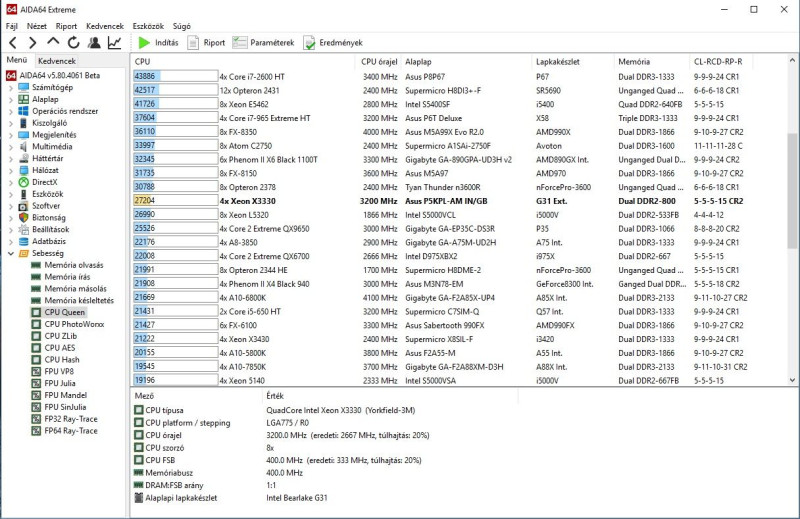Image resolution: width=800 pixels, height=519 pixels.
Task: Open the Súgó menu
Action: 182,26
